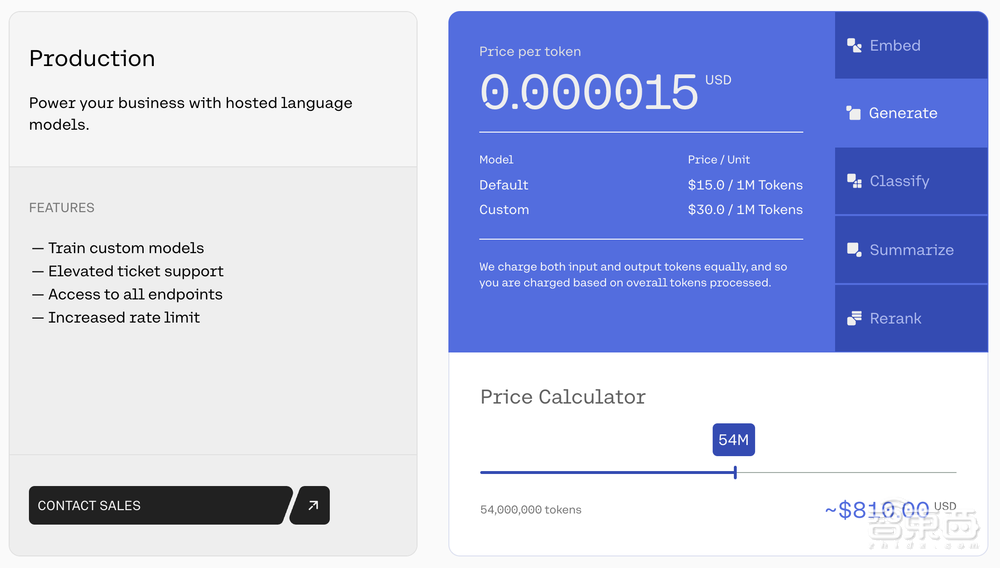Screen dimensions: 1000x568
Task: Click the 54M slider value bubble
Action: click(734, 440)
